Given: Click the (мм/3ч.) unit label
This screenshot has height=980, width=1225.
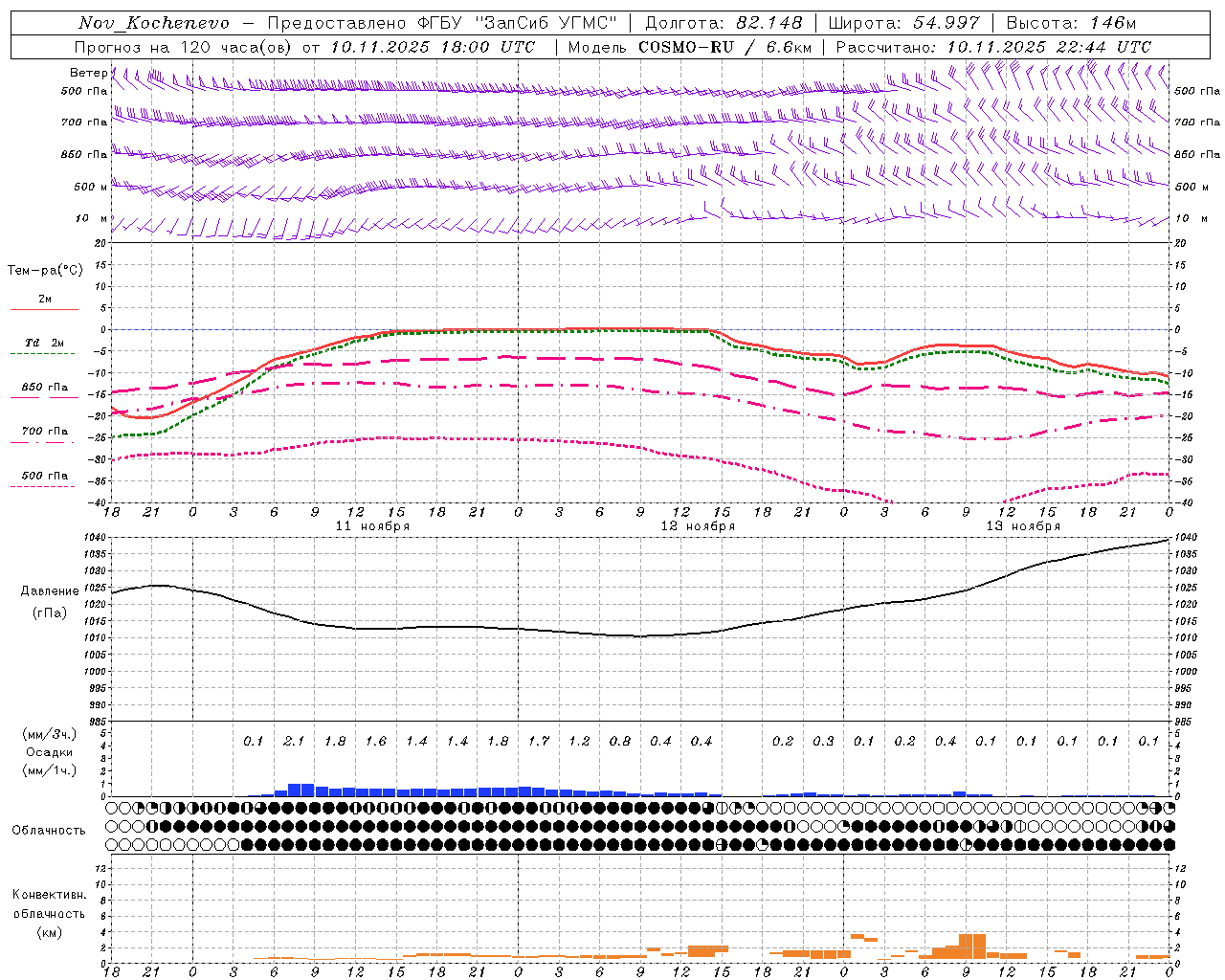Looking at the screenshot, I should pos(50,734).
